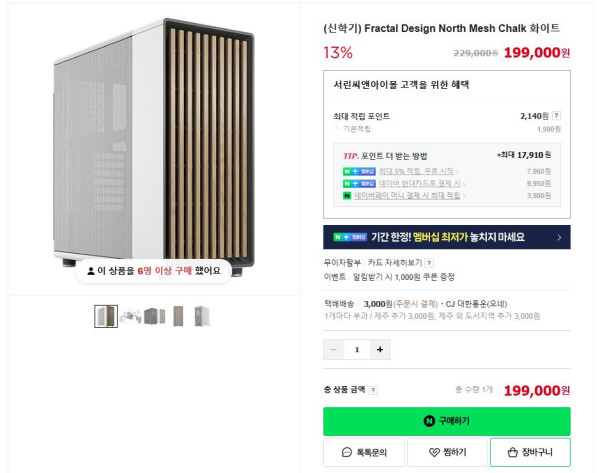
Task: Click the help icon beside 총 상품 금액
Action: tap(373, 390)
